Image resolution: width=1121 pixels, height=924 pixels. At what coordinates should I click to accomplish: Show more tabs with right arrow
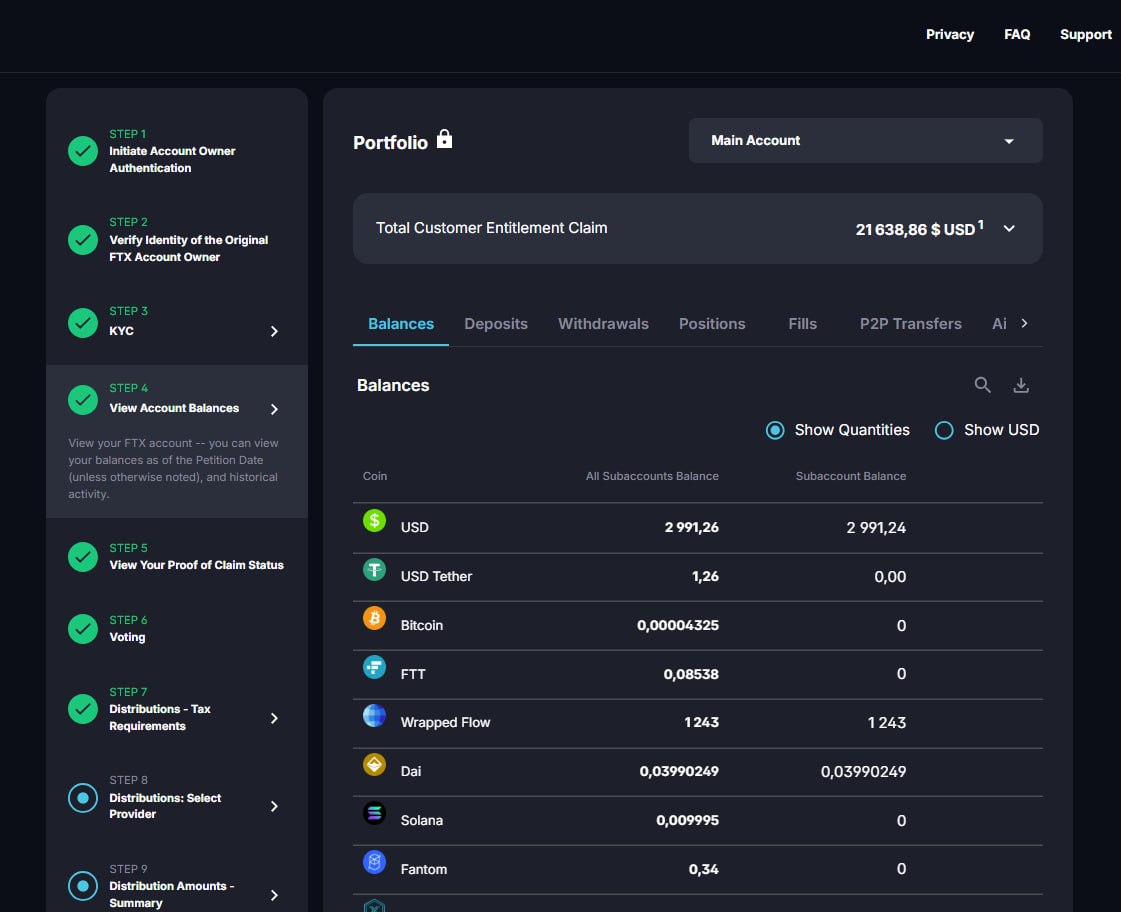pyautogui.click(x=1024, y=323)
